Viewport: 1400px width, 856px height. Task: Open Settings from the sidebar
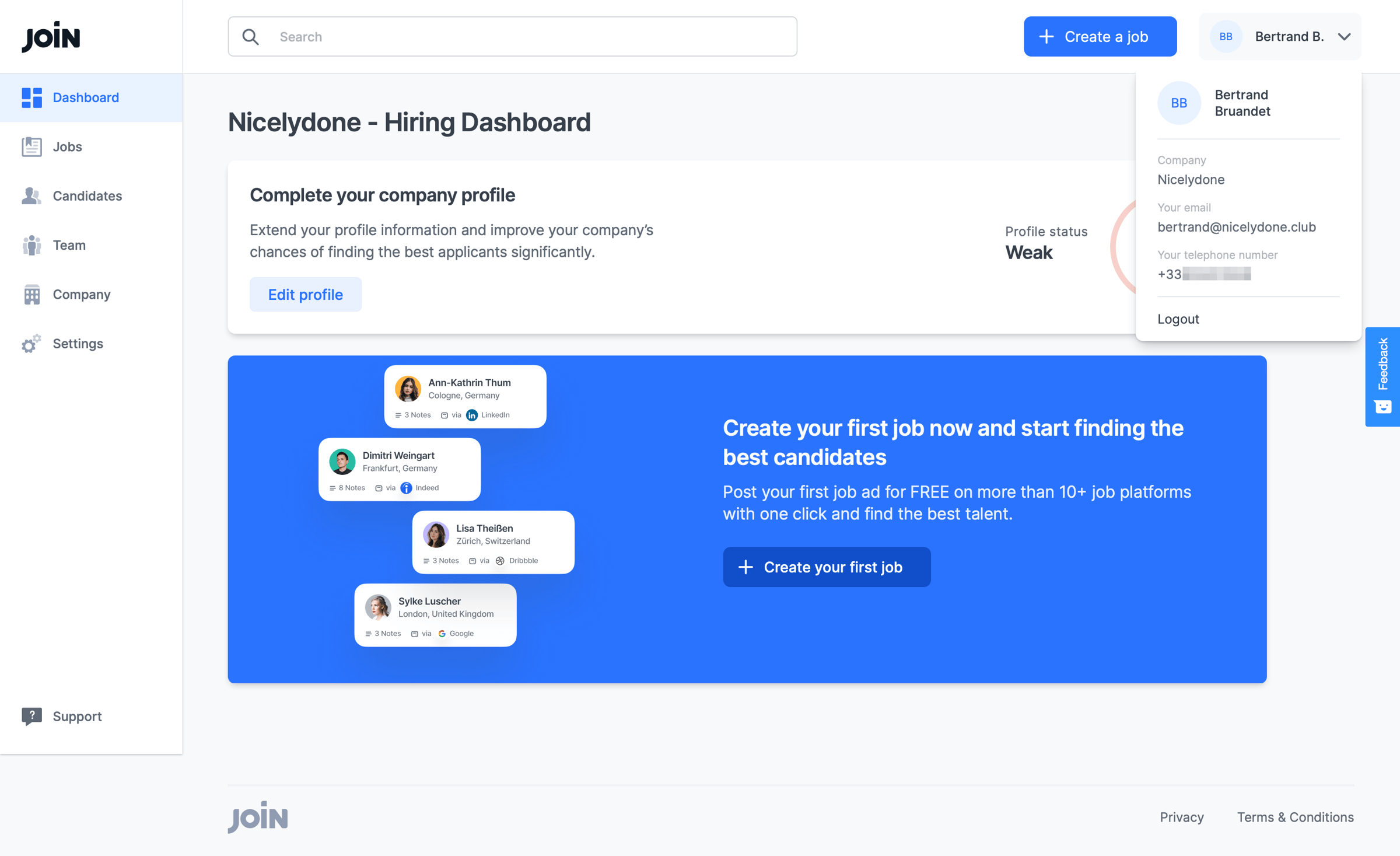point(91,344)
